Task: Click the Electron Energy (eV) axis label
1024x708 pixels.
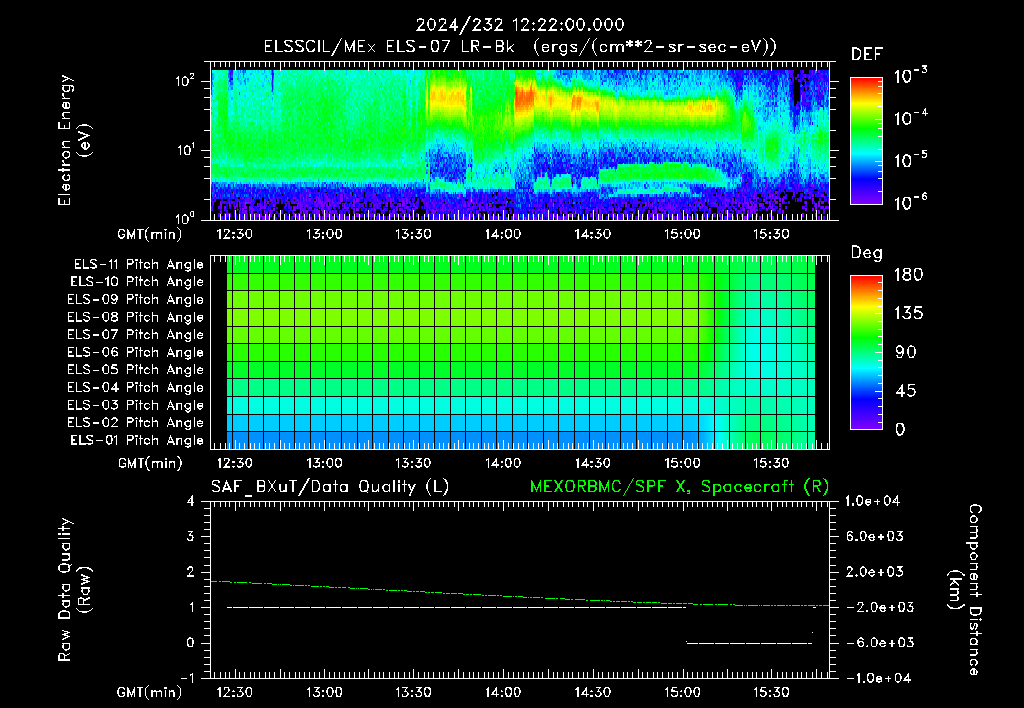Action: (x=74, y=140)
